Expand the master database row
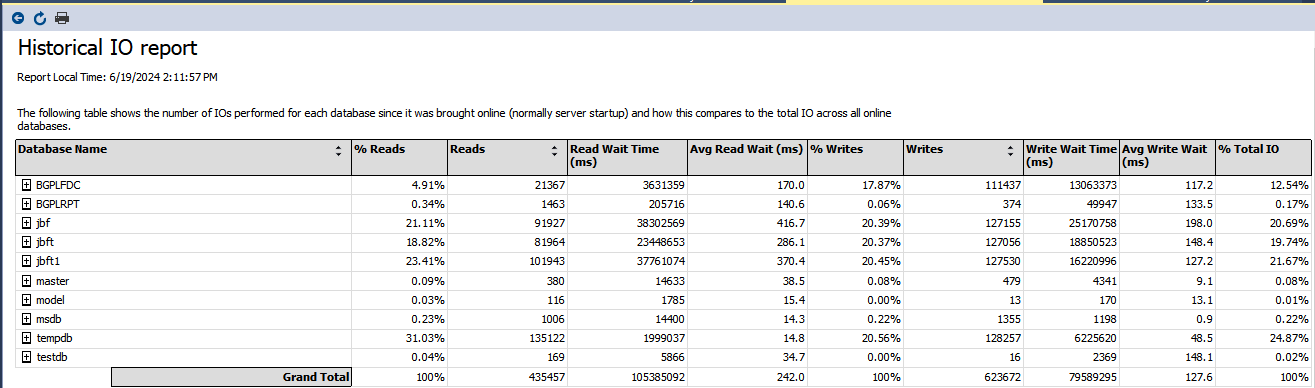The height and width of the screenshot is (388, 1315). tap(26, 281)
